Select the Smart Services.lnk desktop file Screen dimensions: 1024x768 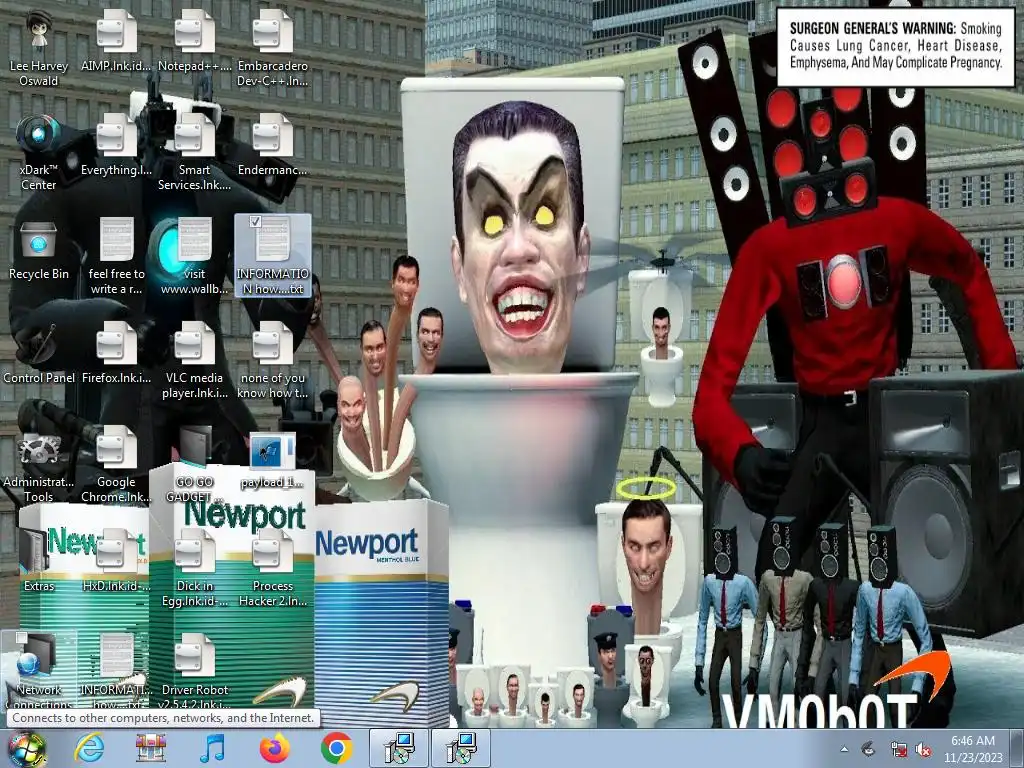195,152
